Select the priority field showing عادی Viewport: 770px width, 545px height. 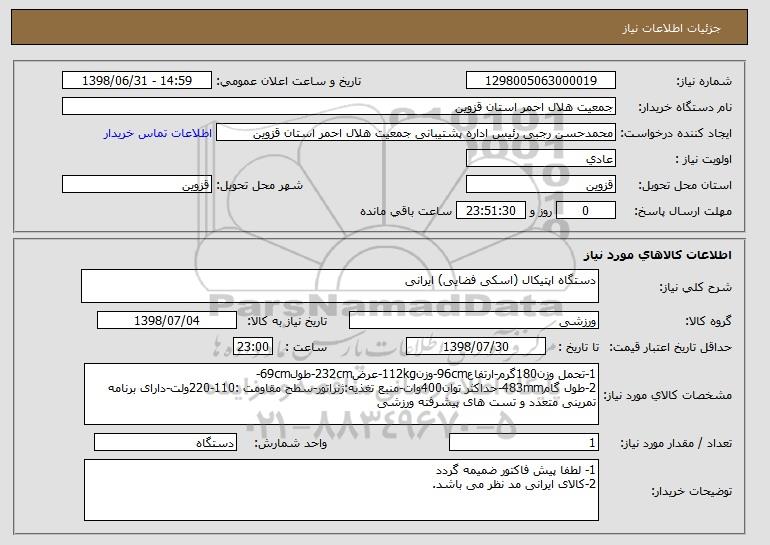[x=541, y=159]
